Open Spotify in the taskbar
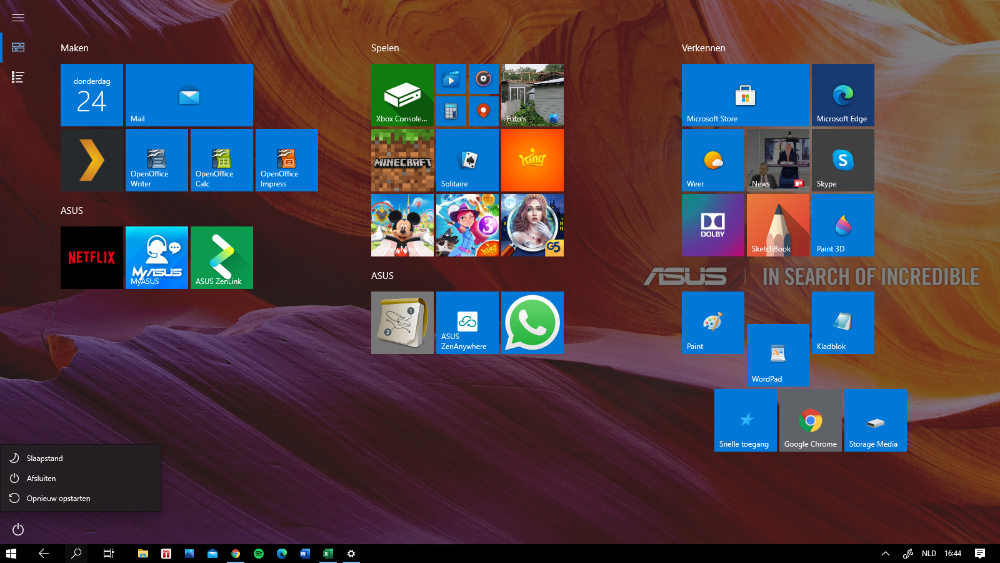Image resolution: width=1000 pixels, height=563 pixels. click(x=258, y=553)
